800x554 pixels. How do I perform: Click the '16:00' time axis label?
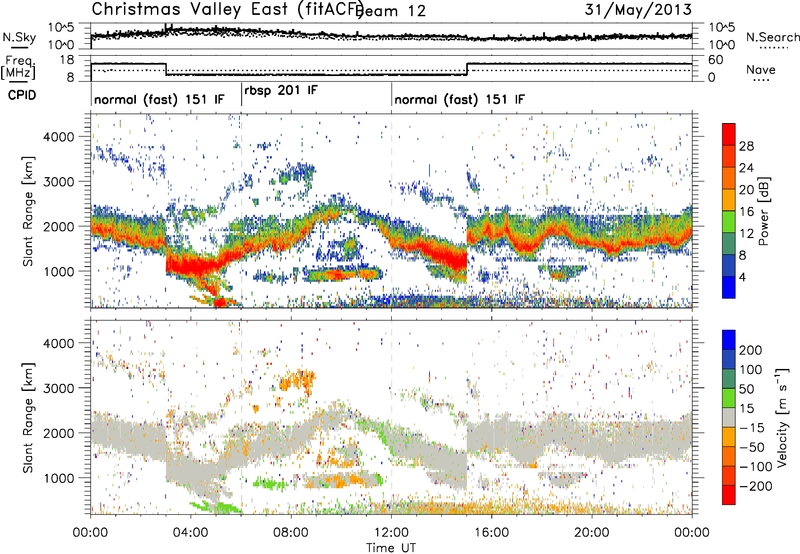[491, 533]
